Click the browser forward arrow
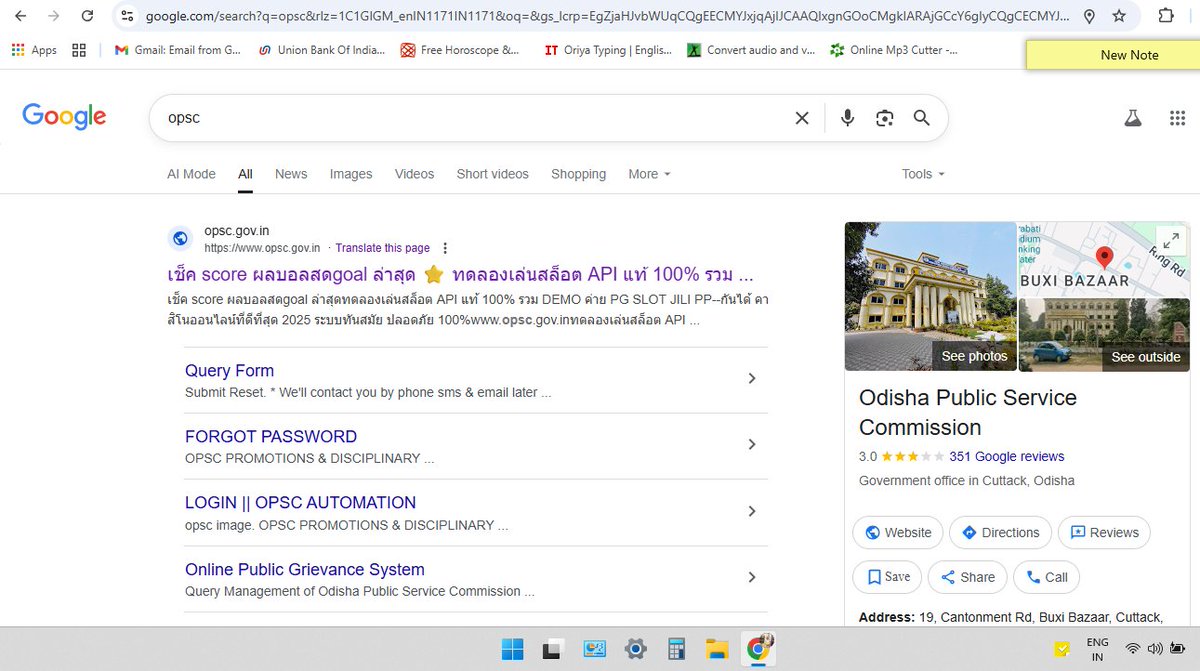Viewport: 1200px width, 671px height. pos(53,16)
